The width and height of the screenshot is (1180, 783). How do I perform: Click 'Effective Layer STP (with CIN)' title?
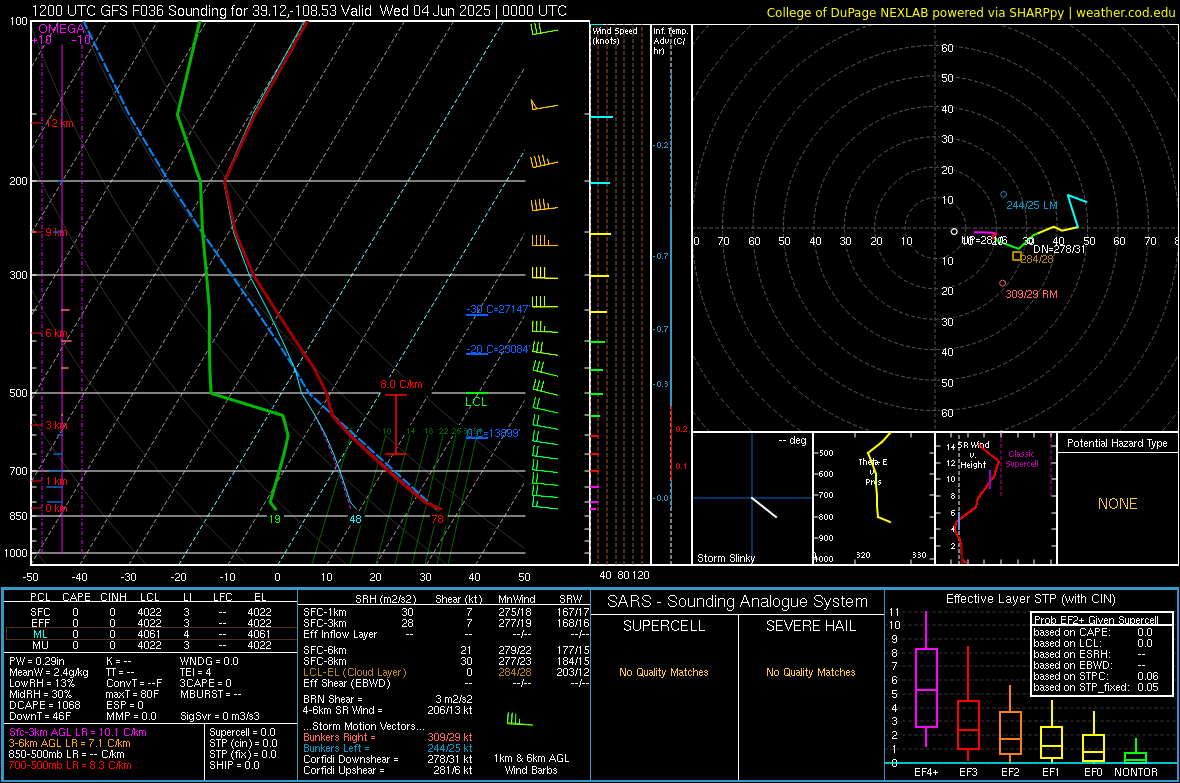click(1030, 599)
